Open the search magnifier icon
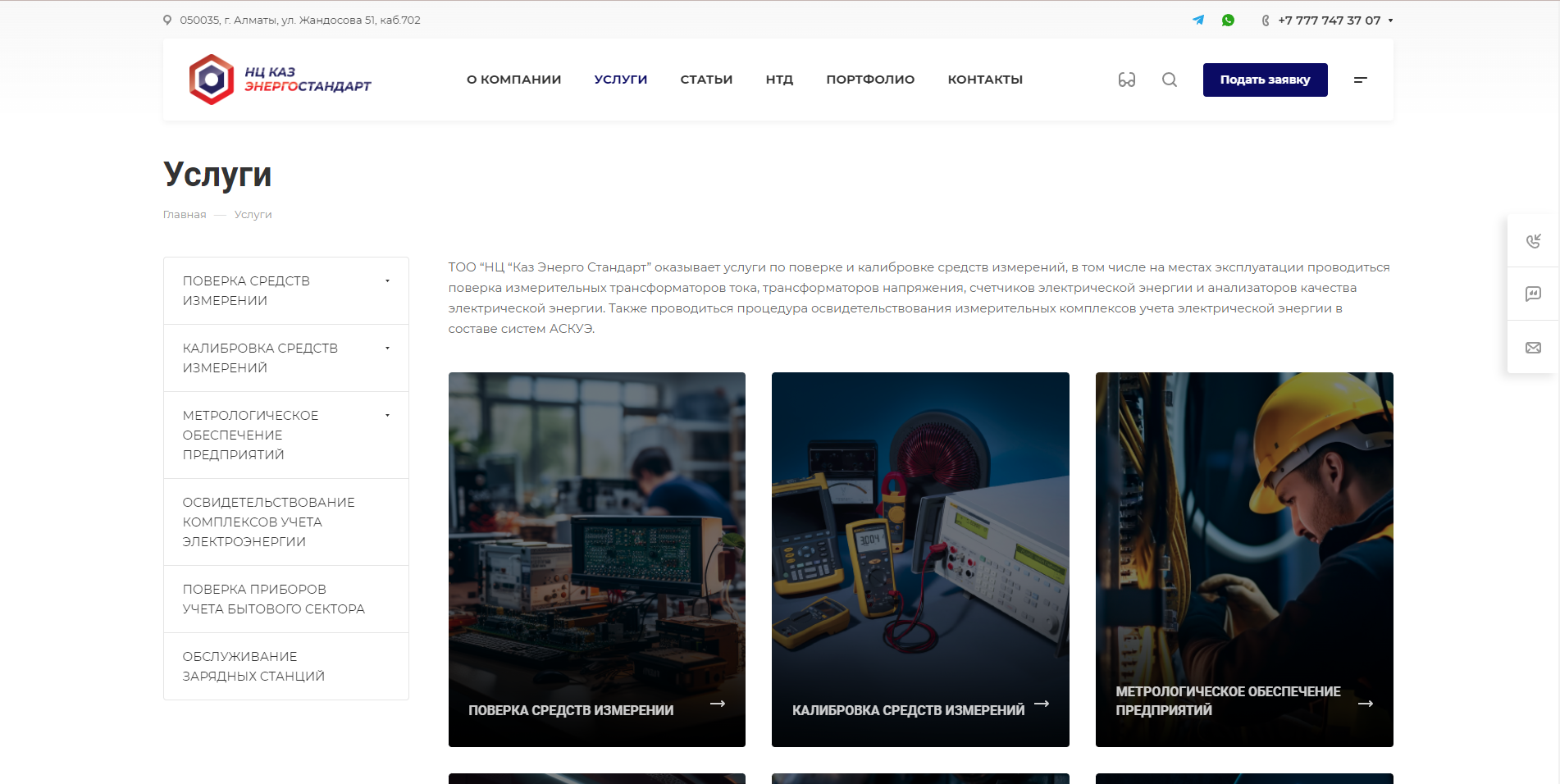 click(x=1170, y=80)
